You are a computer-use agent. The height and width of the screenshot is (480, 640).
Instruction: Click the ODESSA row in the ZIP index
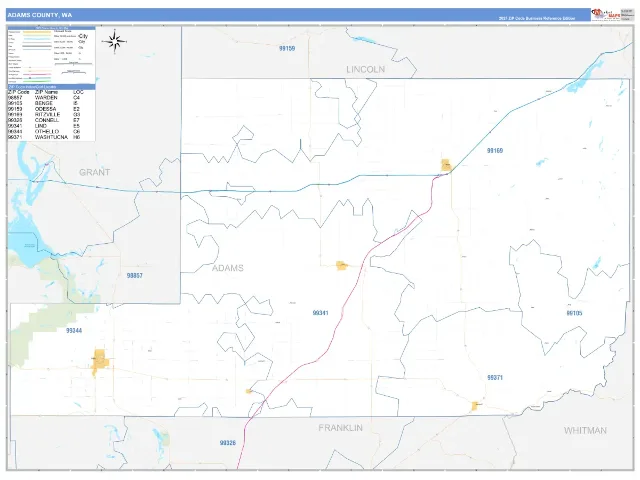tap(44, 109)
